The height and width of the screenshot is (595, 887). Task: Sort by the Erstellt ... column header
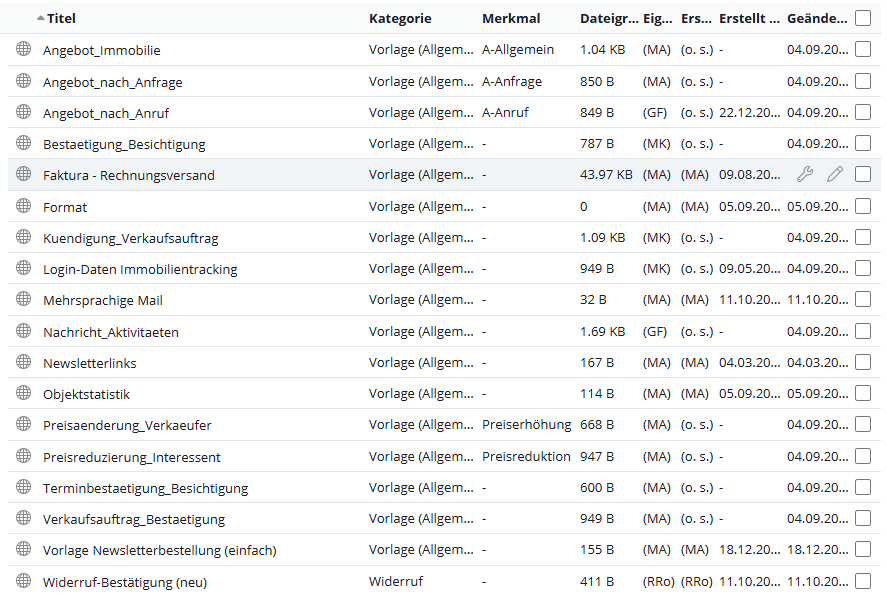tap(749, 18)
